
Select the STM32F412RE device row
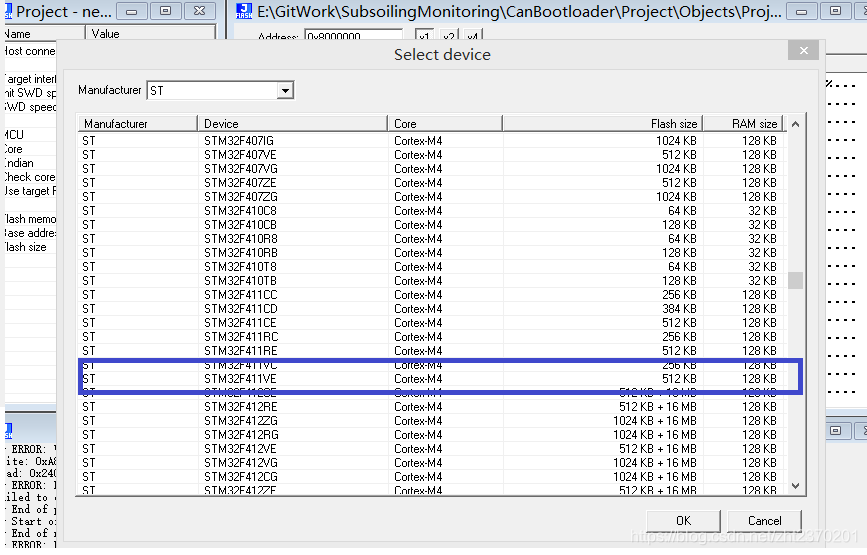[x=431, y=407]
